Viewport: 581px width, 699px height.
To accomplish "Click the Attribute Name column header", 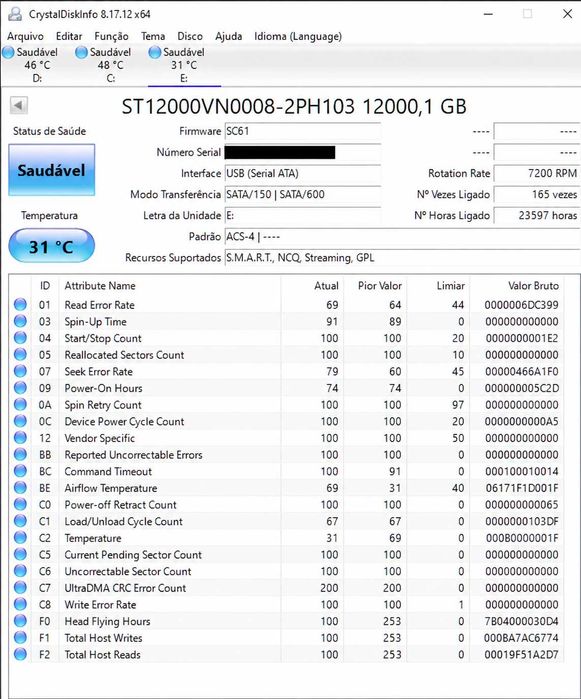I will click(x=169, y=286).
